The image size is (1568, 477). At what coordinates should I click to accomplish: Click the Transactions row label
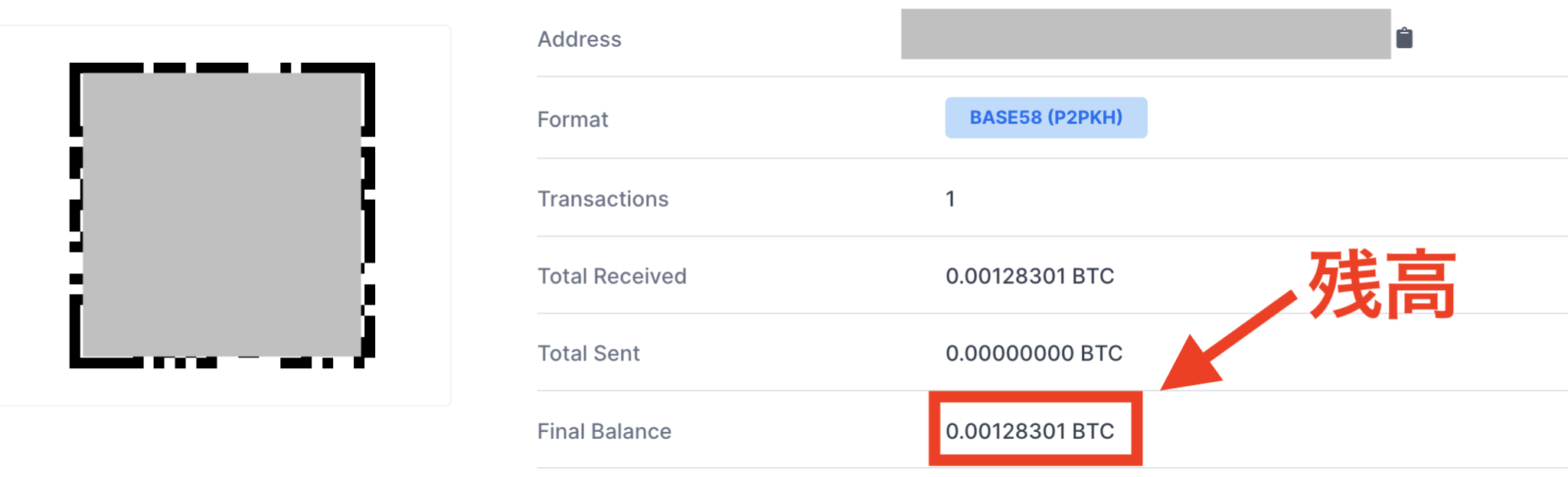pos(603,199)
